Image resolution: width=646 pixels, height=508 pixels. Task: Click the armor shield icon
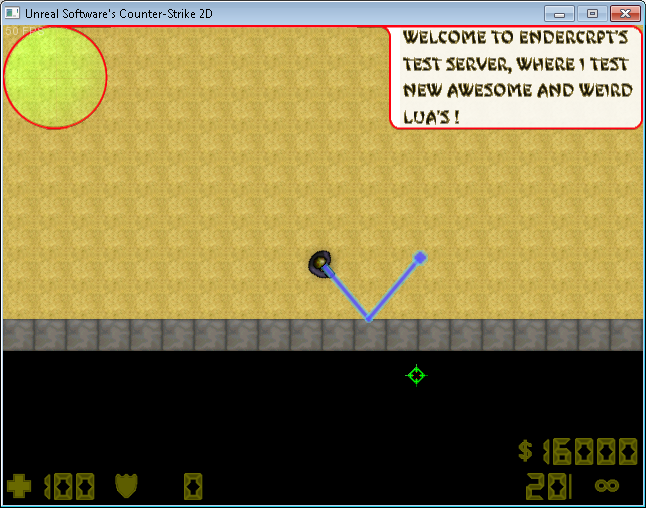pos(126,486)
